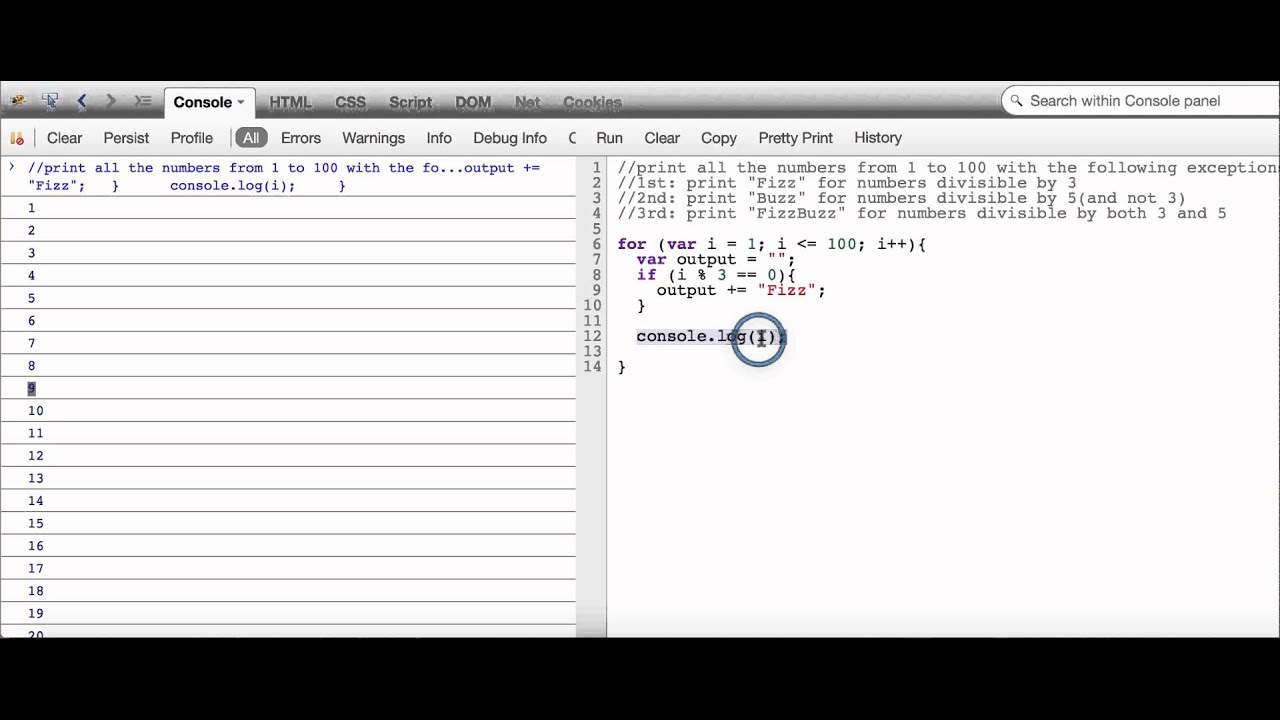This screenshot has height=720, width=1280.
Task: Click console output row "19"
Action: point(288,614)
